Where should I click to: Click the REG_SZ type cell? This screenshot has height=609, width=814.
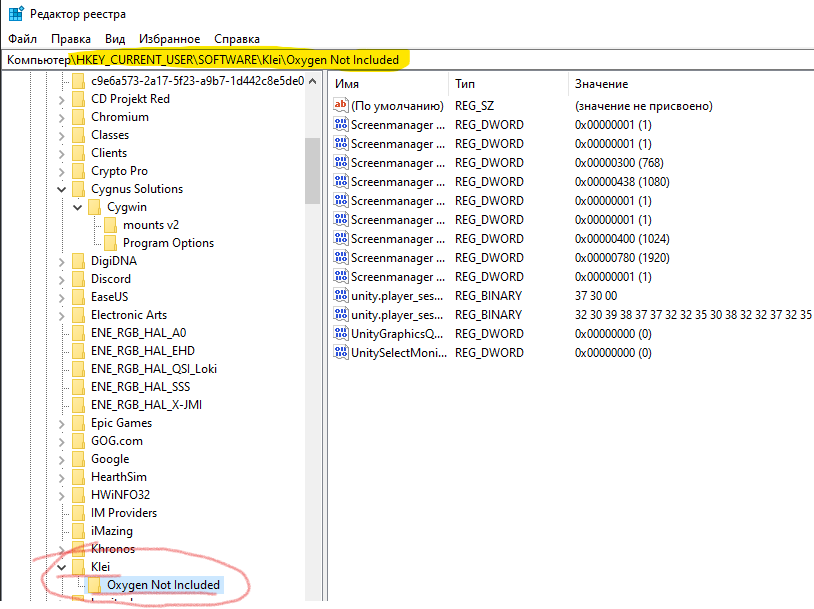tap(474, 106)
